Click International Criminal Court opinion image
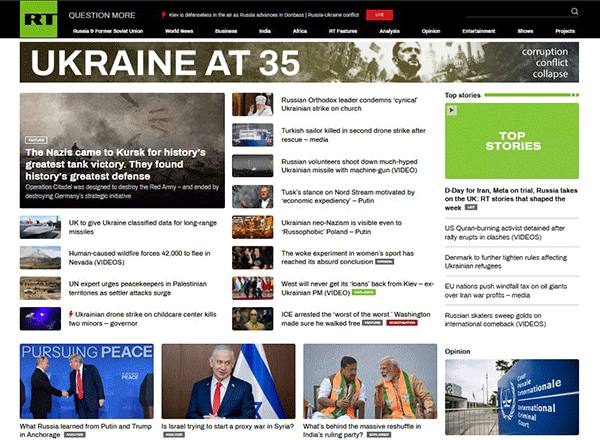This screenshot has height=440, width=600. [512, 397]
